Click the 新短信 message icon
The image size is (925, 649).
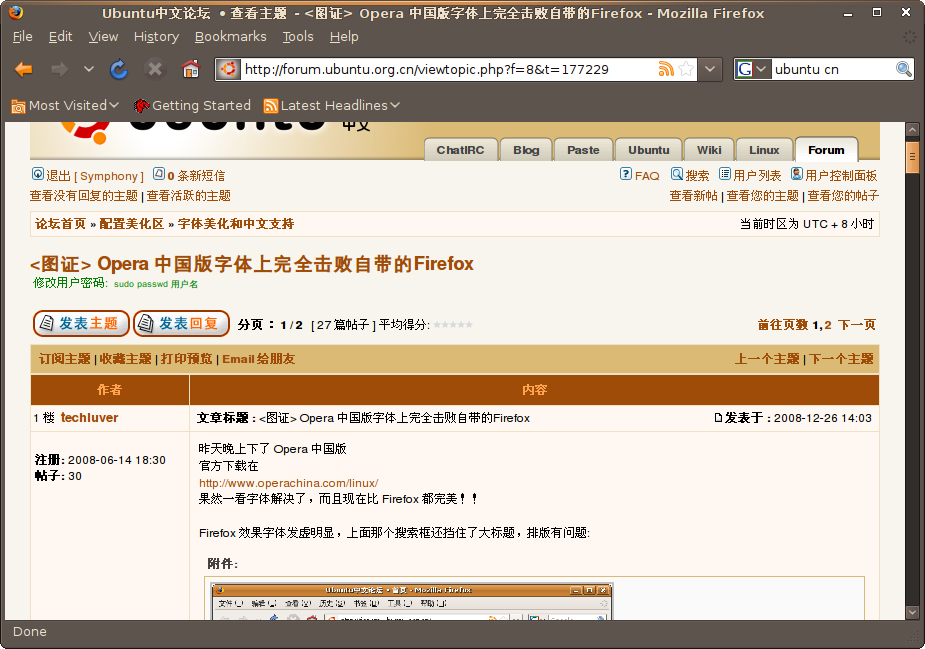[x=159, y=174]
